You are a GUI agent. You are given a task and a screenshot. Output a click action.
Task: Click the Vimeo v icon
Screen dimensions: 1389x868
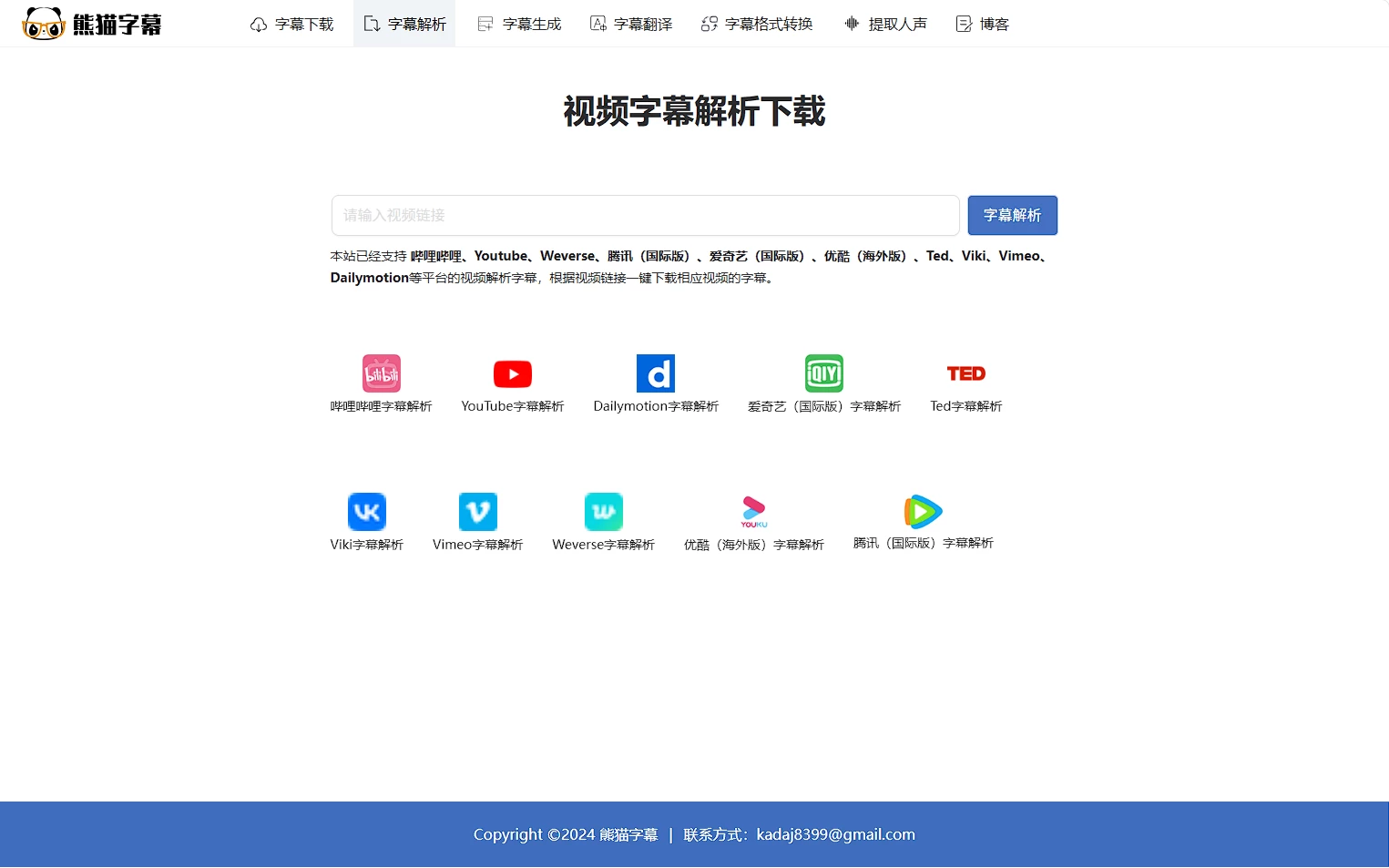click(x=478, y=512)
